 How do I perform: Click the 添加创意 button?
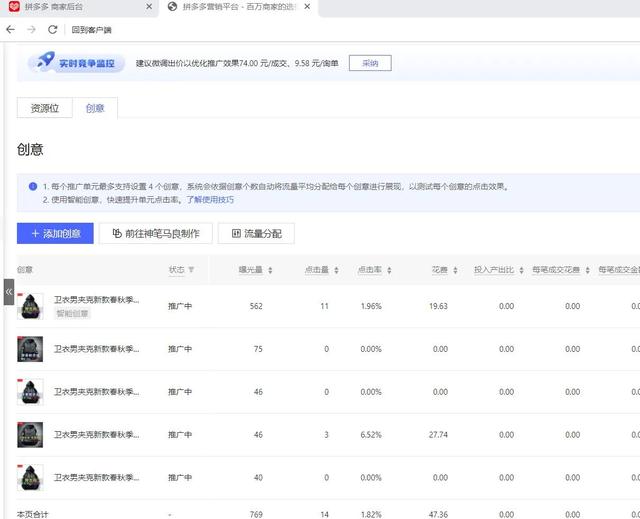coord(55,233)
